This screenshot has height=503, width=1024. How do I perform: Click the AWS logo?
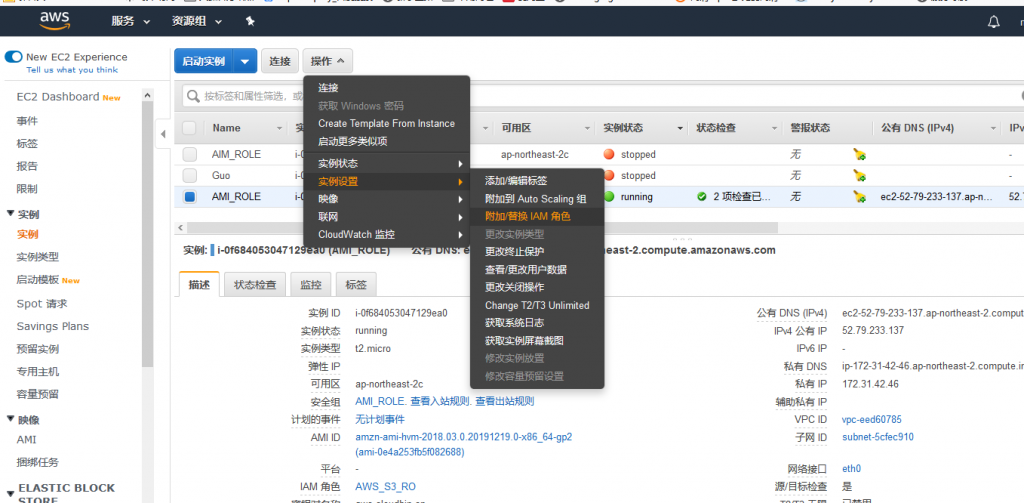[54, 22]
